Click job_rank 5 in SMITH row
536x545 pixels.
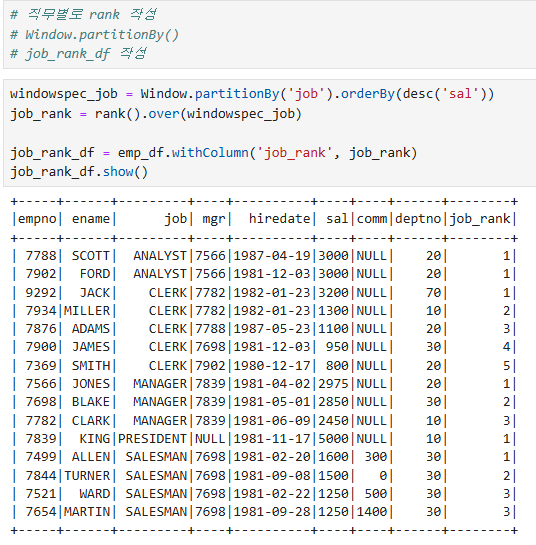[507, 366]
